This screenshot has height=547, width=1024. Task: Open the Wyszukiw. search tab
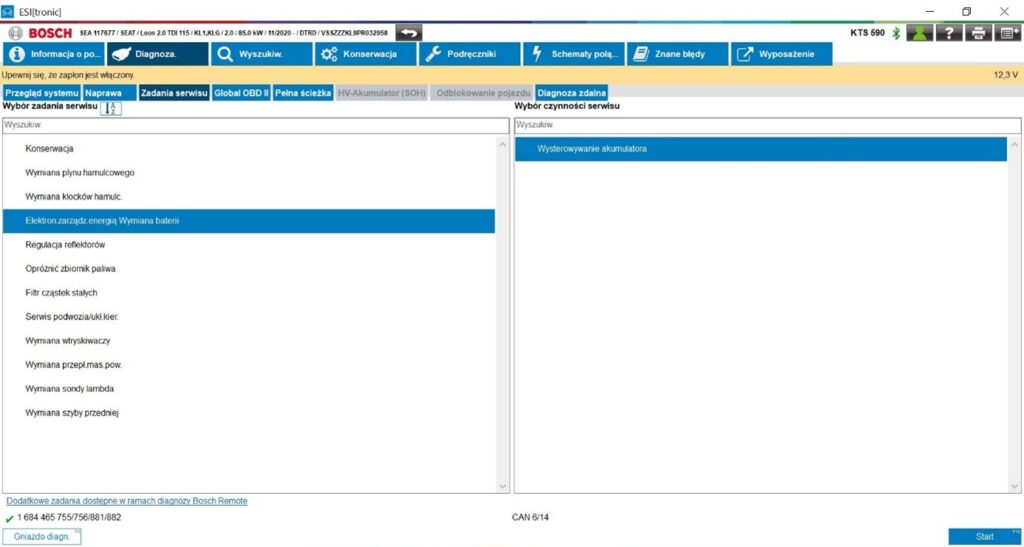coord(260,54)
